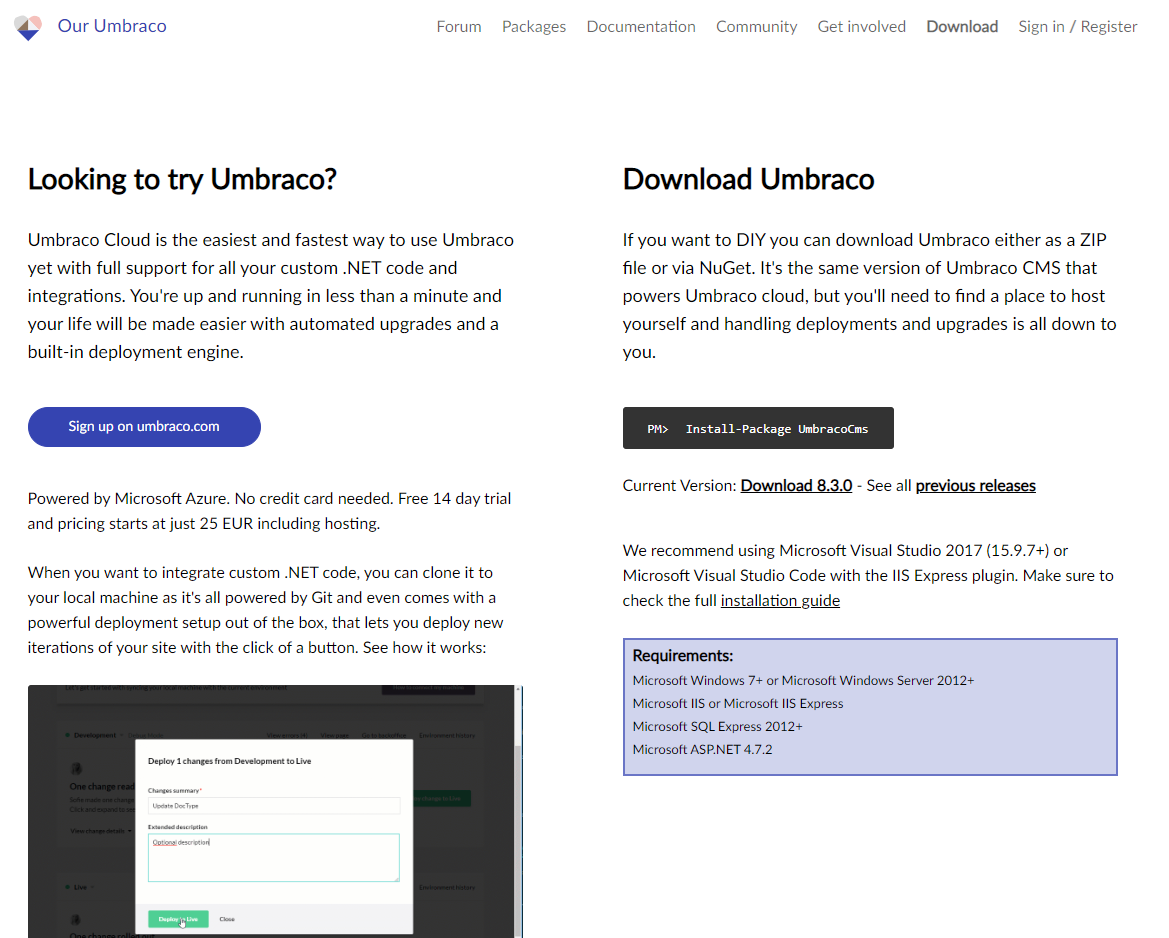Follow the Download 8.3.0 link
The image size is (1169, 938).
coord(796,485)
